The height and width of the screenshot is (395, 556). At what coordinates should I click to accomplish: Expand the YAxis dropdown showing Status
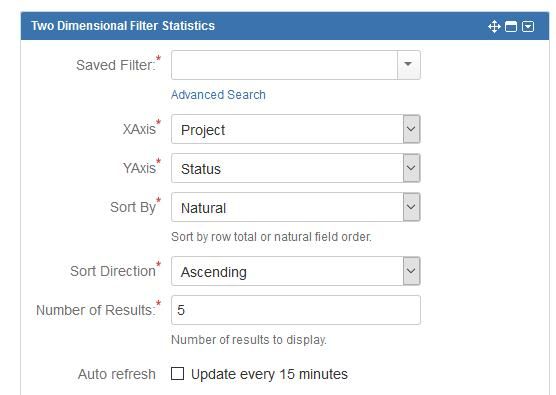tap(296, 168)
